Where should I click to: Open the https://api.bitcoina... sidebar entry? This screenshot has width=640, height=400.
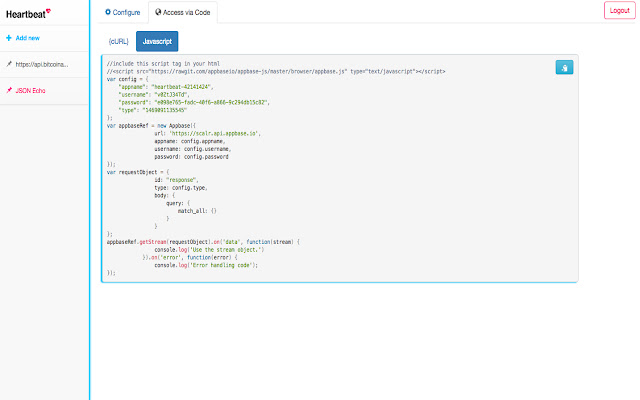pyautogui.click(x=44, y=64)
